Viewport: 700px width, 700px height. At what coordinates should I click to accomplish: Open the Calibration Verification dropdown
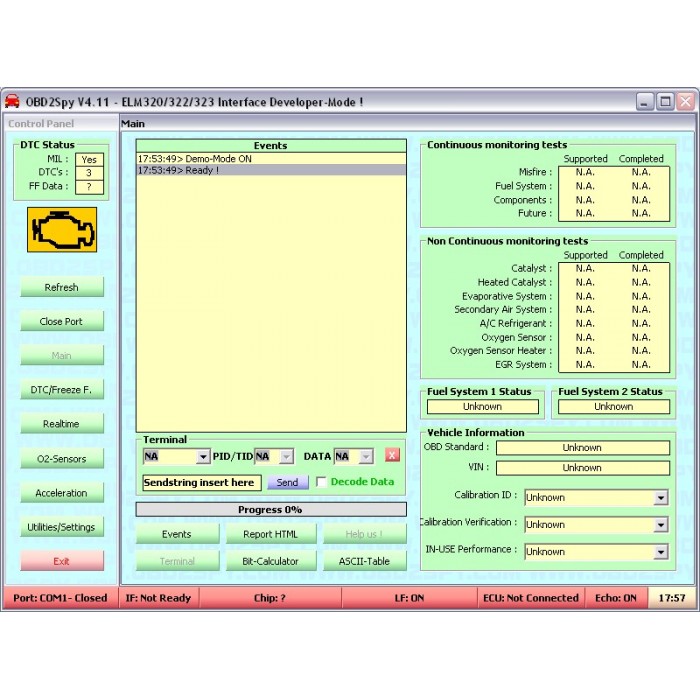click(x=661, y=525)
